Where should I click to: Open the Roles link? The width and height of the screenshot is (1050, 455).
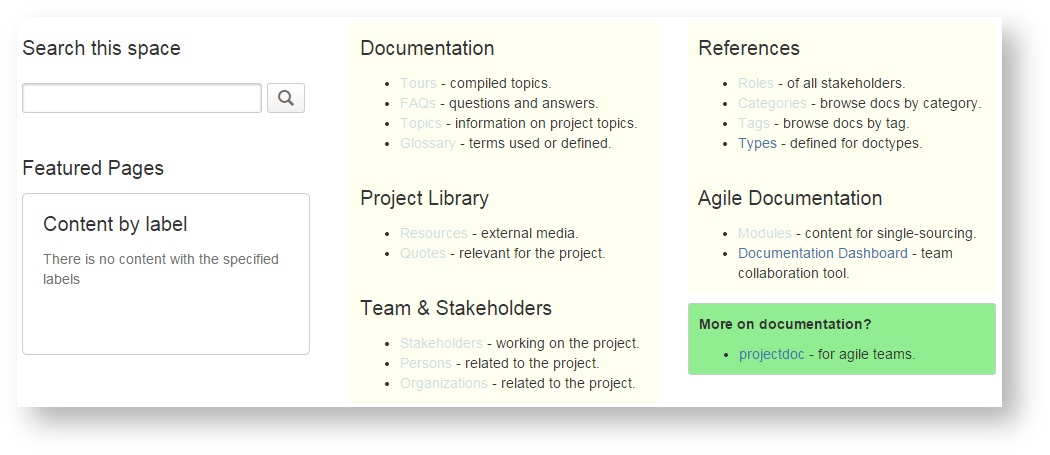tap(756, 83)
